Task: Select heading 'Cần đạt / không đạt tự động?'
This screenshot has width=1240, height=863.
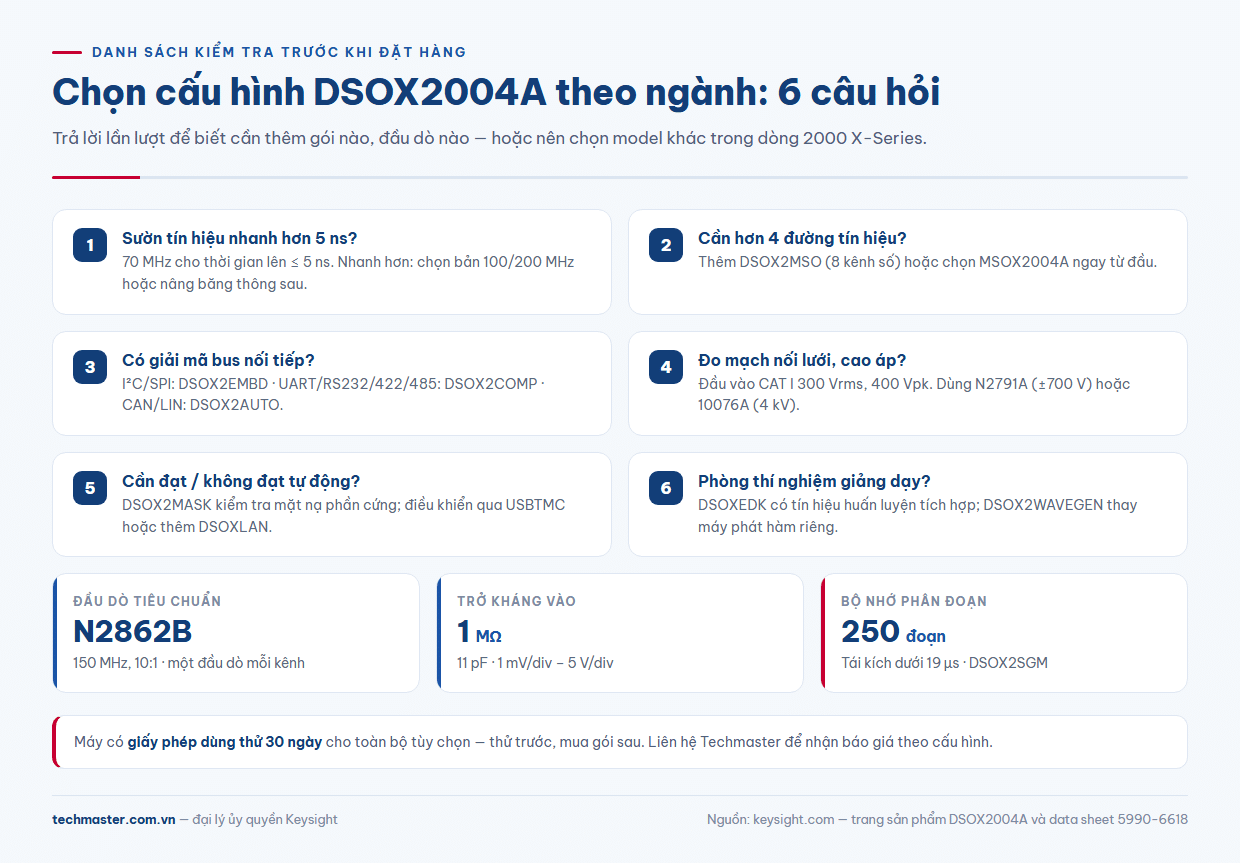Action: (241, 481)
